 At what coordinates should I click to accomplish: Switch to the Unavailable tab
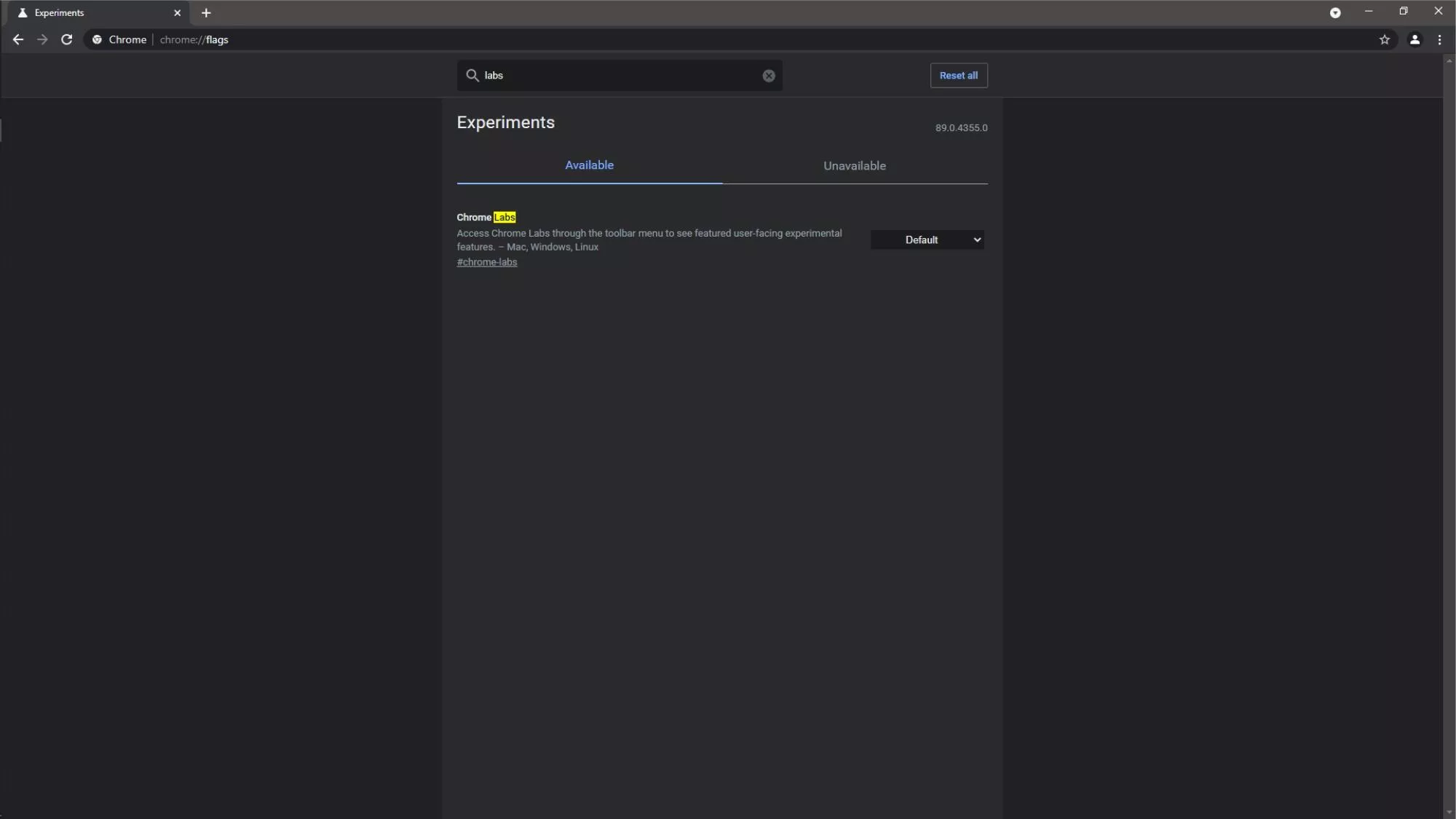(x=855, y=166)
